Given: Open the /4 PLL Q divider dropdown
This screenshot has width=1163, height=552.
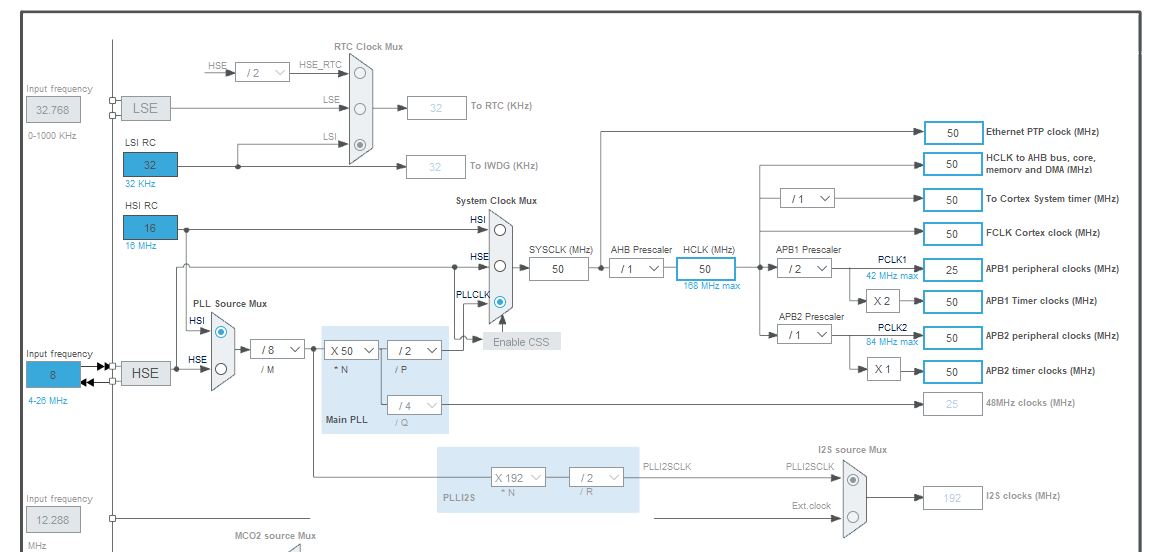Looking at the screenshot, I should [414, 405].
